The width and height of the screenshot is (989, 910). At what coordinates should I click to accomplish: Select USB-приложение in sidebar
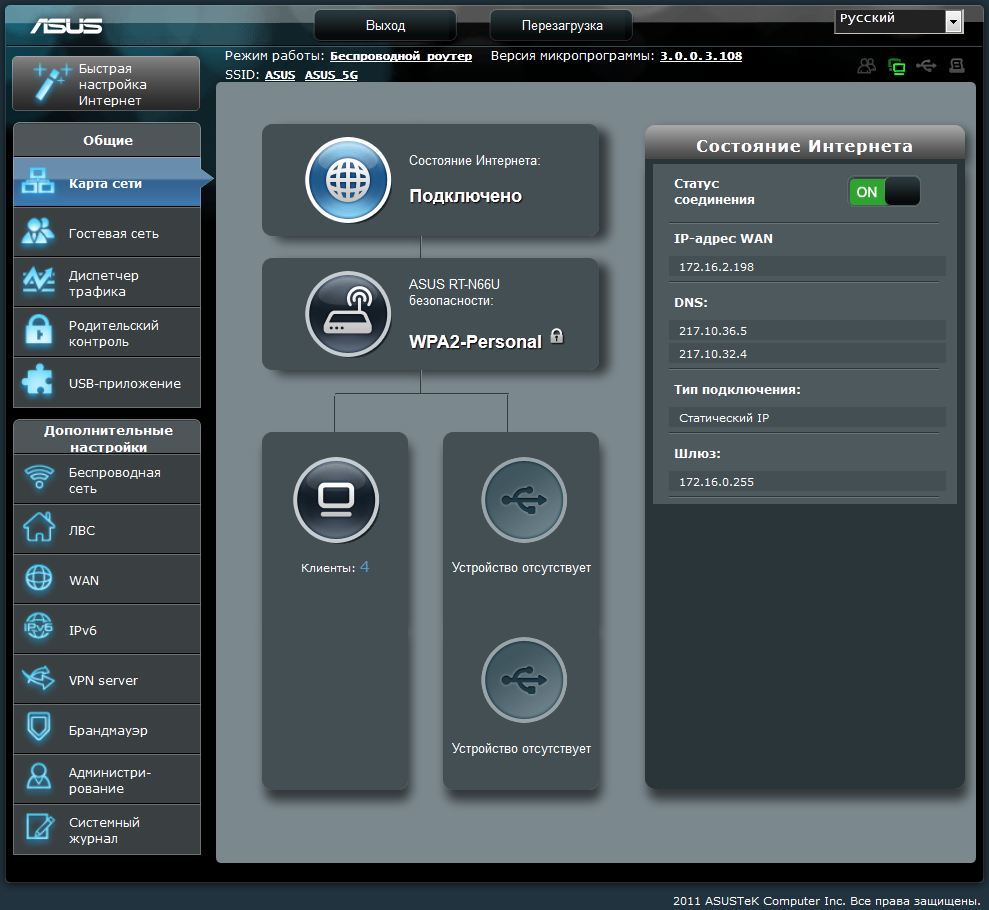pyautogui.click(x=107, y=383)
